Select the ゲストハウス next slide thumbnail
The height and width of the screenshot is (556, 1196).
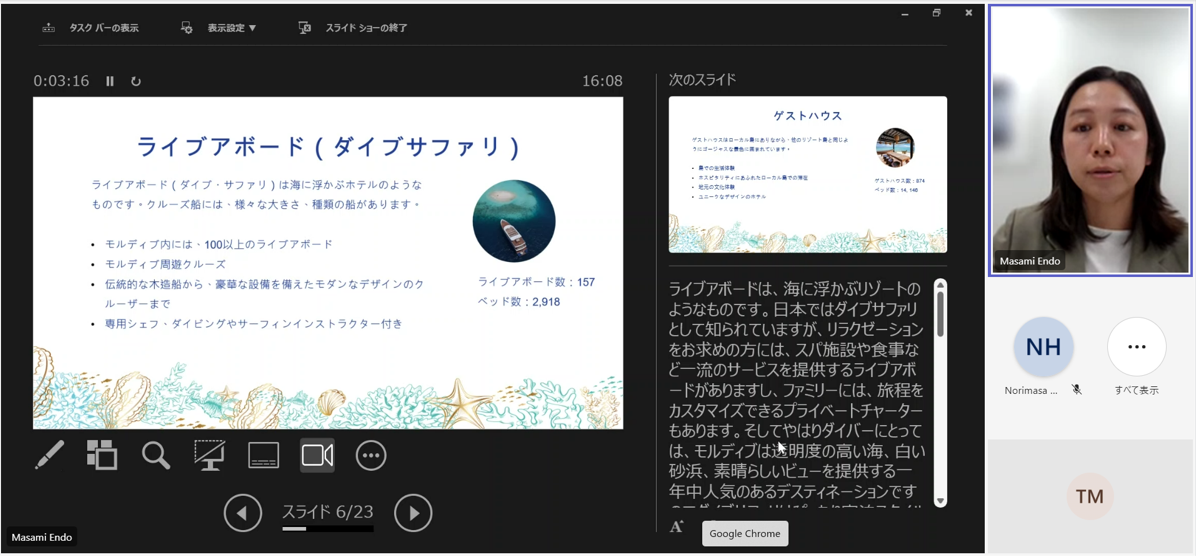807,175
